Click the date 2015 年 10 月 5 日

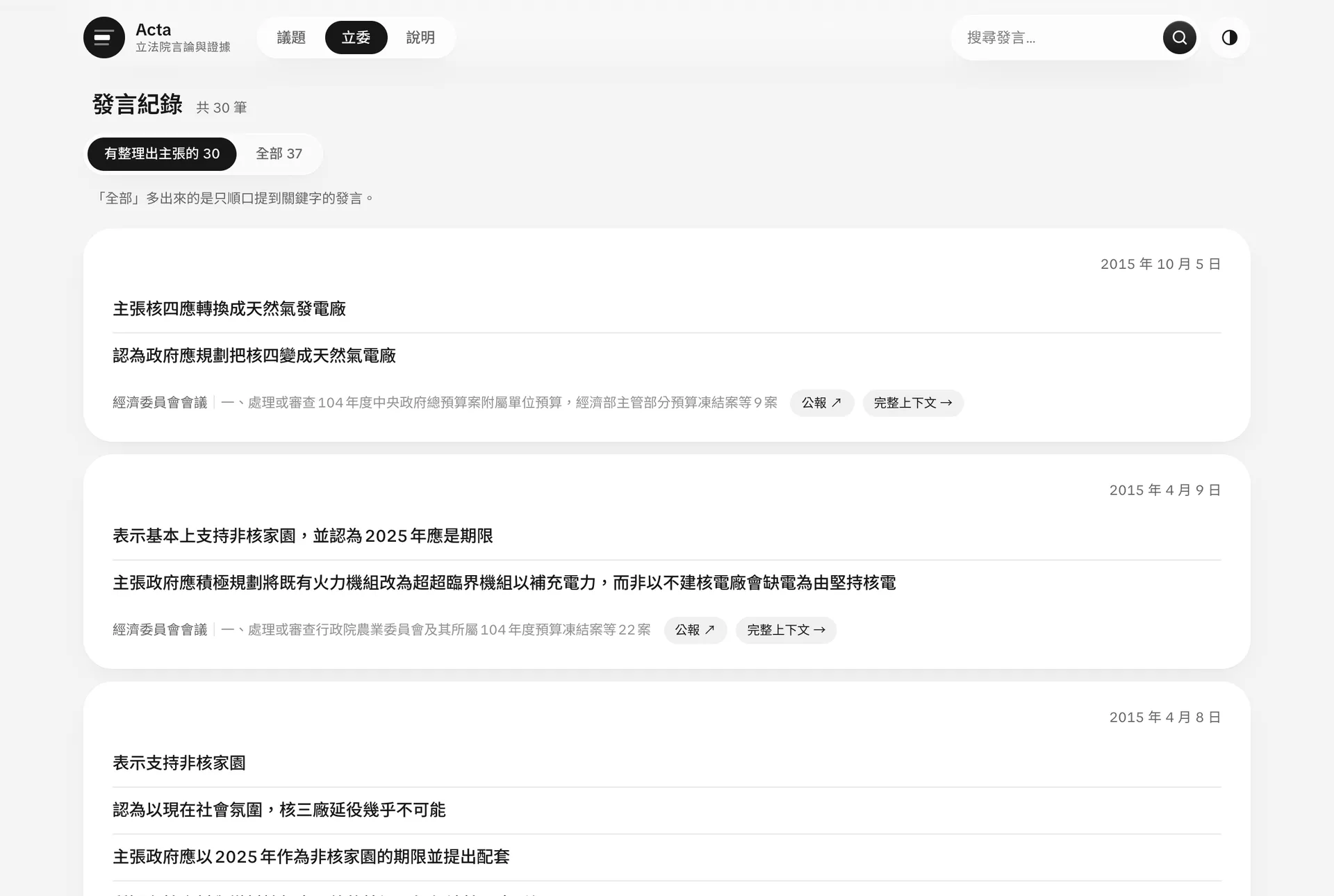tap(1160, 264)
